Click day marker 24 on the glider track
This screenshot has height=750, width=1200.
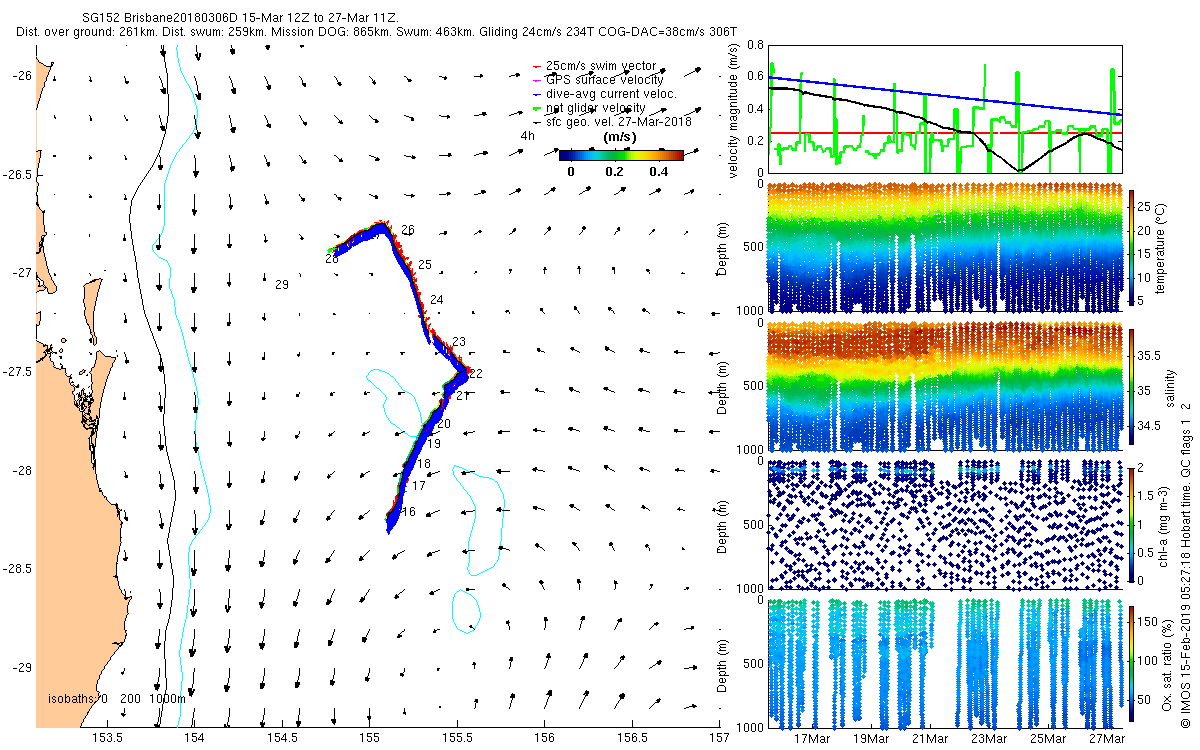coord(436,300)
